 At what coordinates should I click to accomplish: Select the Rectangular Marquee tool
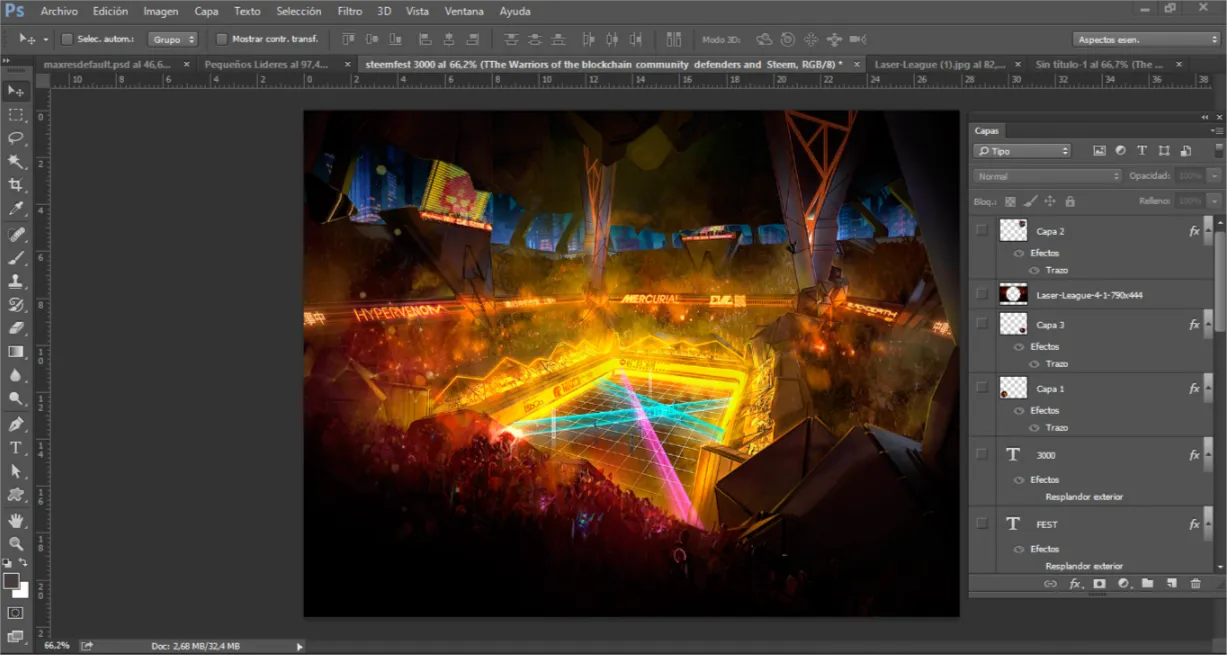pyautogui.click(x=16, y=115)
